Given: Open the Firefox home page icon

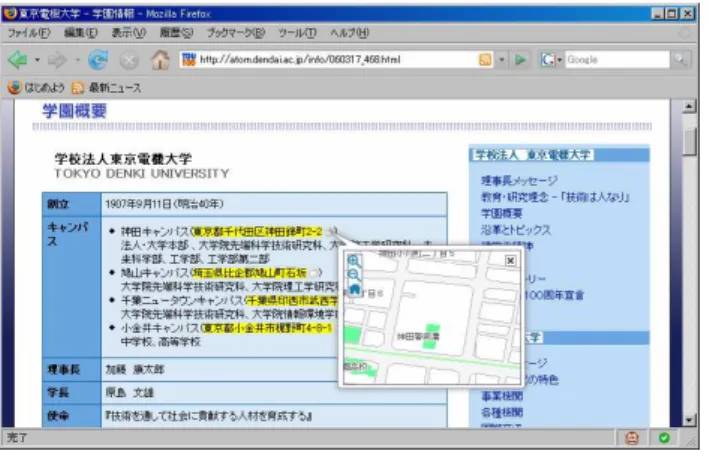Looking at the screenshot, I should click(x=160, y=60).
